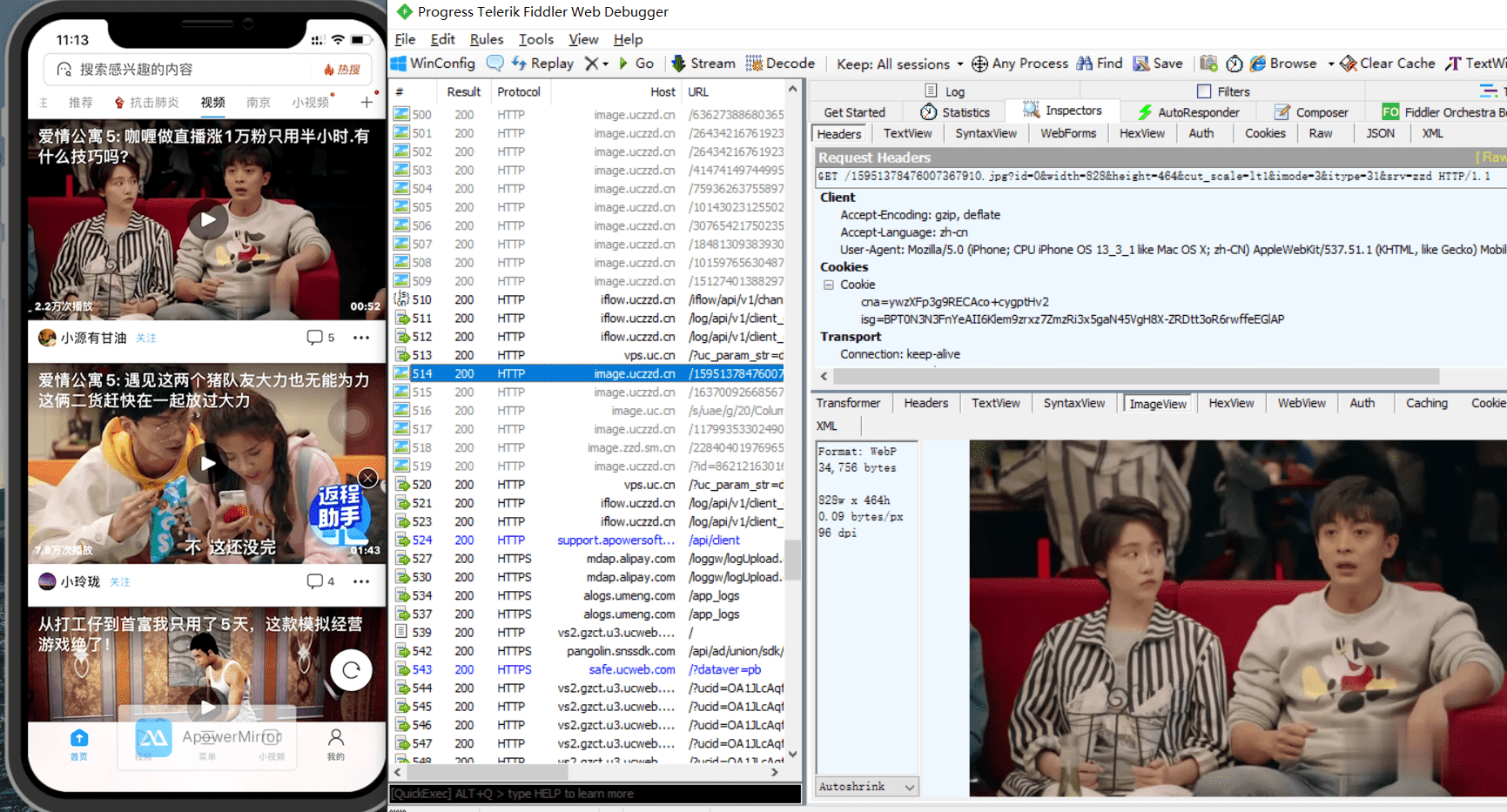This screenshot has height=812, width=1507.
Task: Click Clear Cache button
Action: [x=1388, y=63]
